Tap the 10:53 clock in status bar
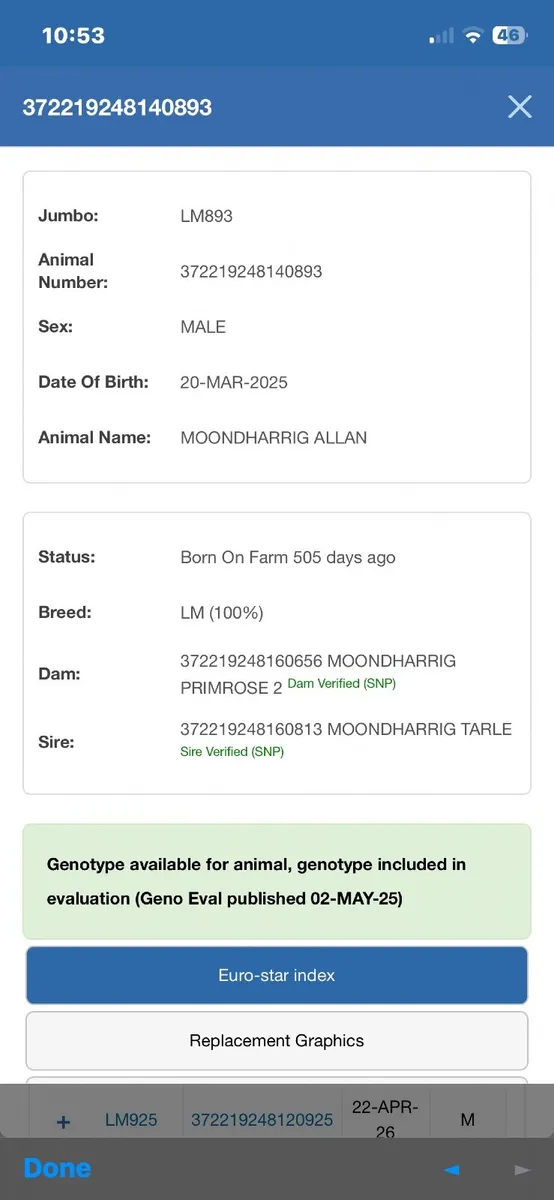Image resolution: width=554 pixels, height=1200 pixels. coord(73,35)
